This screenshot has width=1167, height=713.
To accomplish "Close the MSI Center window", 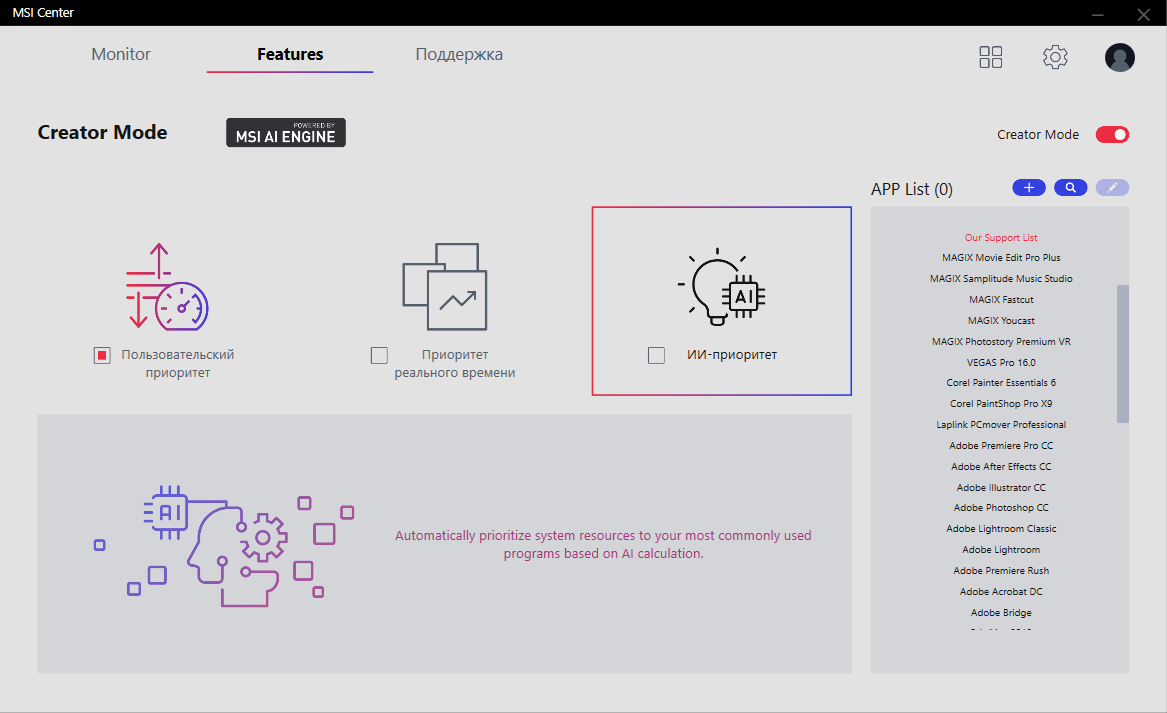I will [x=1144, y=14].
